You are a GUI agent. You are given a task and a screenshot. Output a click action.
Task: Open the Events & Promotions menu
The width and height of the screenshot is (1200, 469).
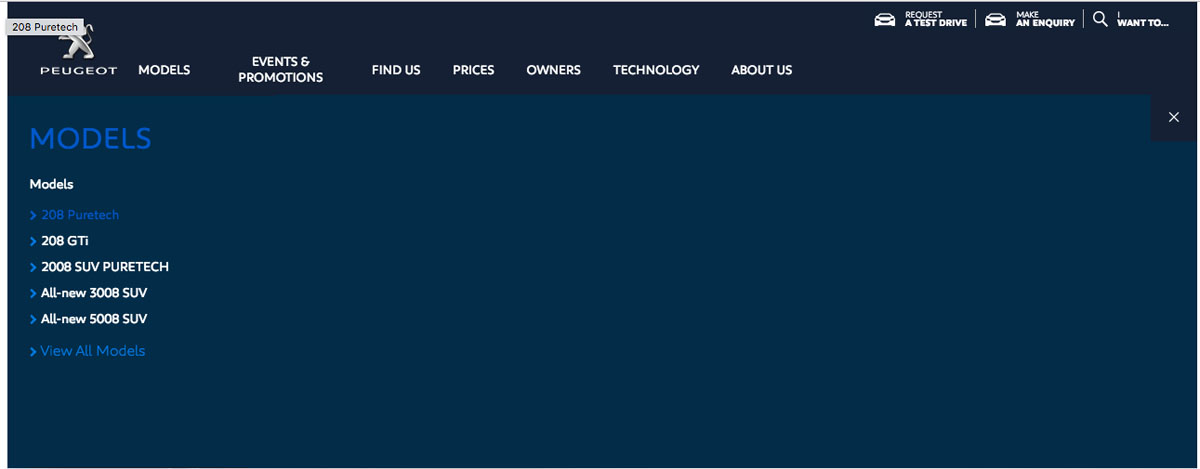coord(280,70)
